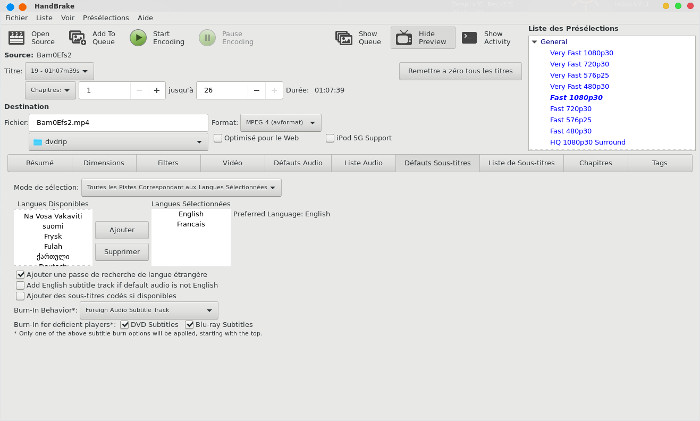This screenshot has width=700, height=421.
Task: Open the Show Queue panel
Action: 344,38
